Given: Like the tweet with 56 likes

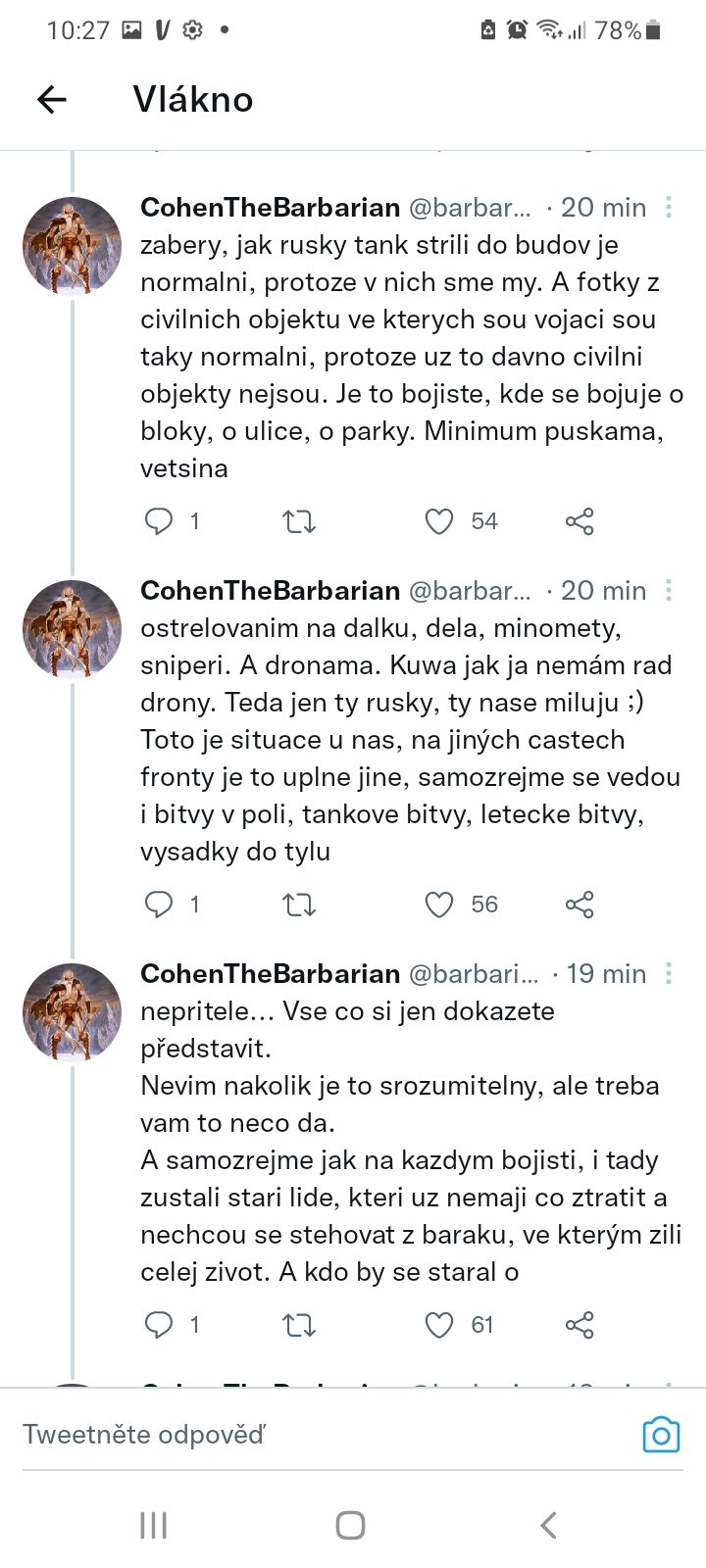Looking at the screenshot, I should click(439, 905).
